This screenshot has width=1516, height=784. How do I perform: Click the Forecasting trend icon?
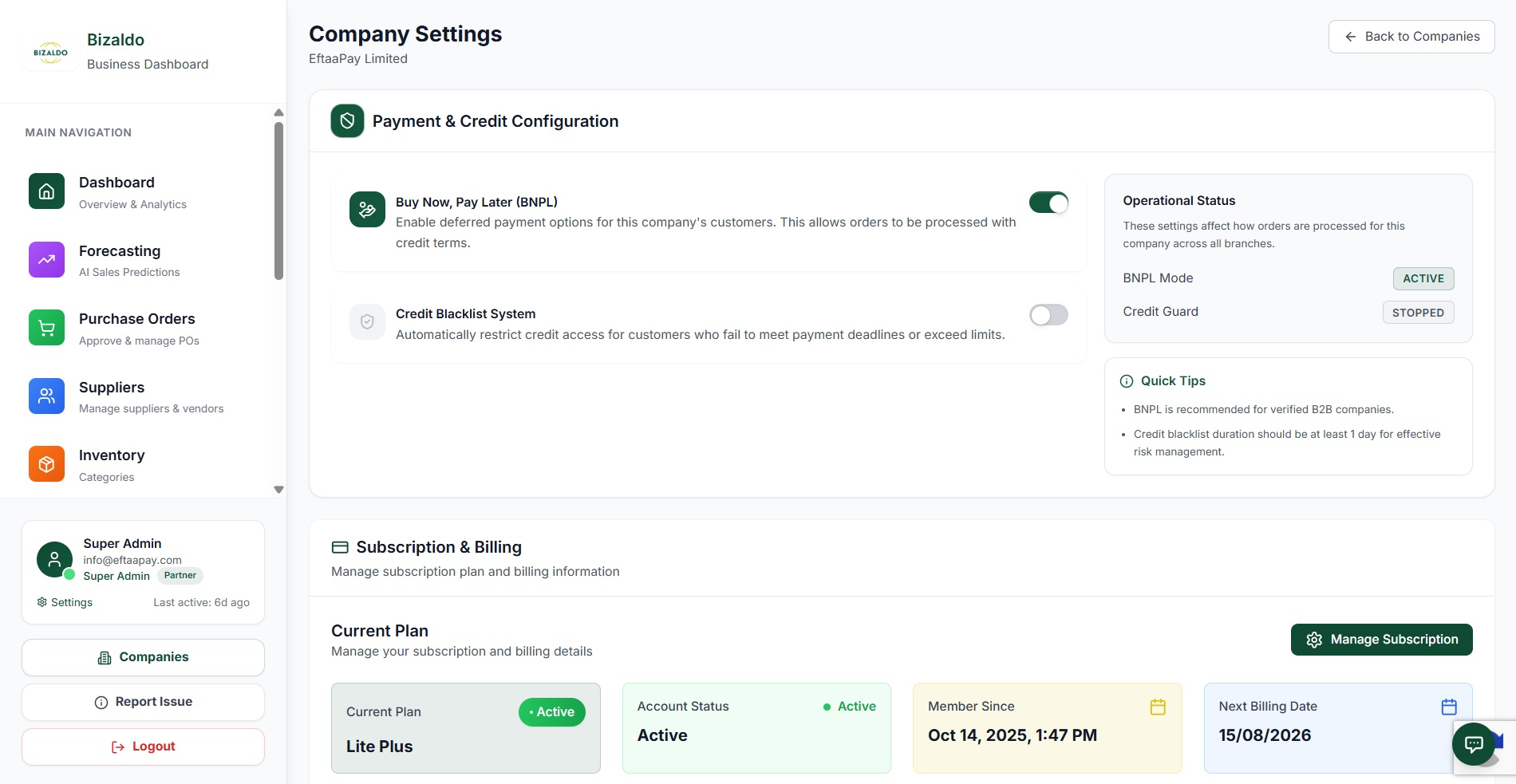click(46, 260)
